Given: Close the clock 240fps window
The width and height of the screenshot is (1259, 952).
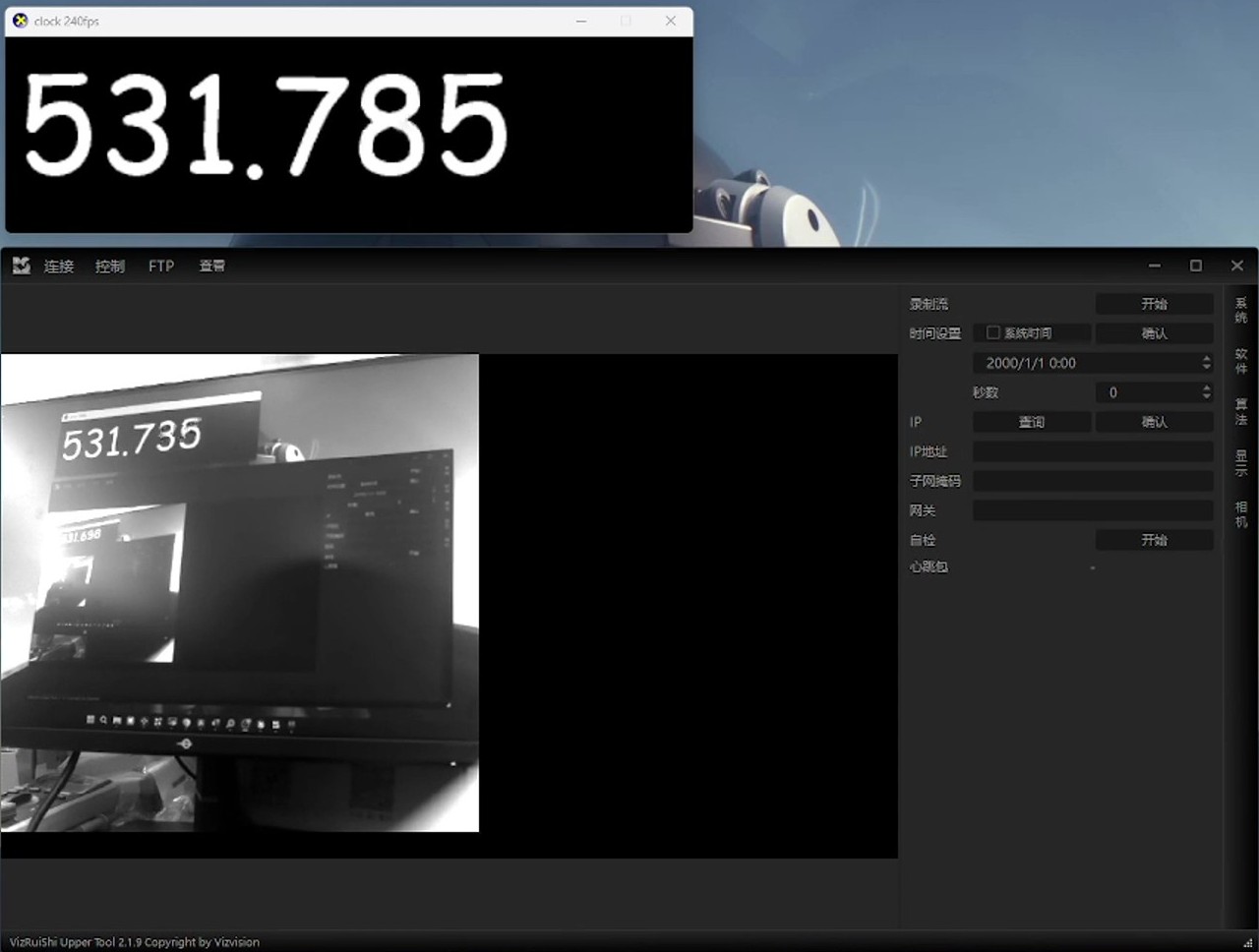Looking at the screenshot, I should point(670,21).
